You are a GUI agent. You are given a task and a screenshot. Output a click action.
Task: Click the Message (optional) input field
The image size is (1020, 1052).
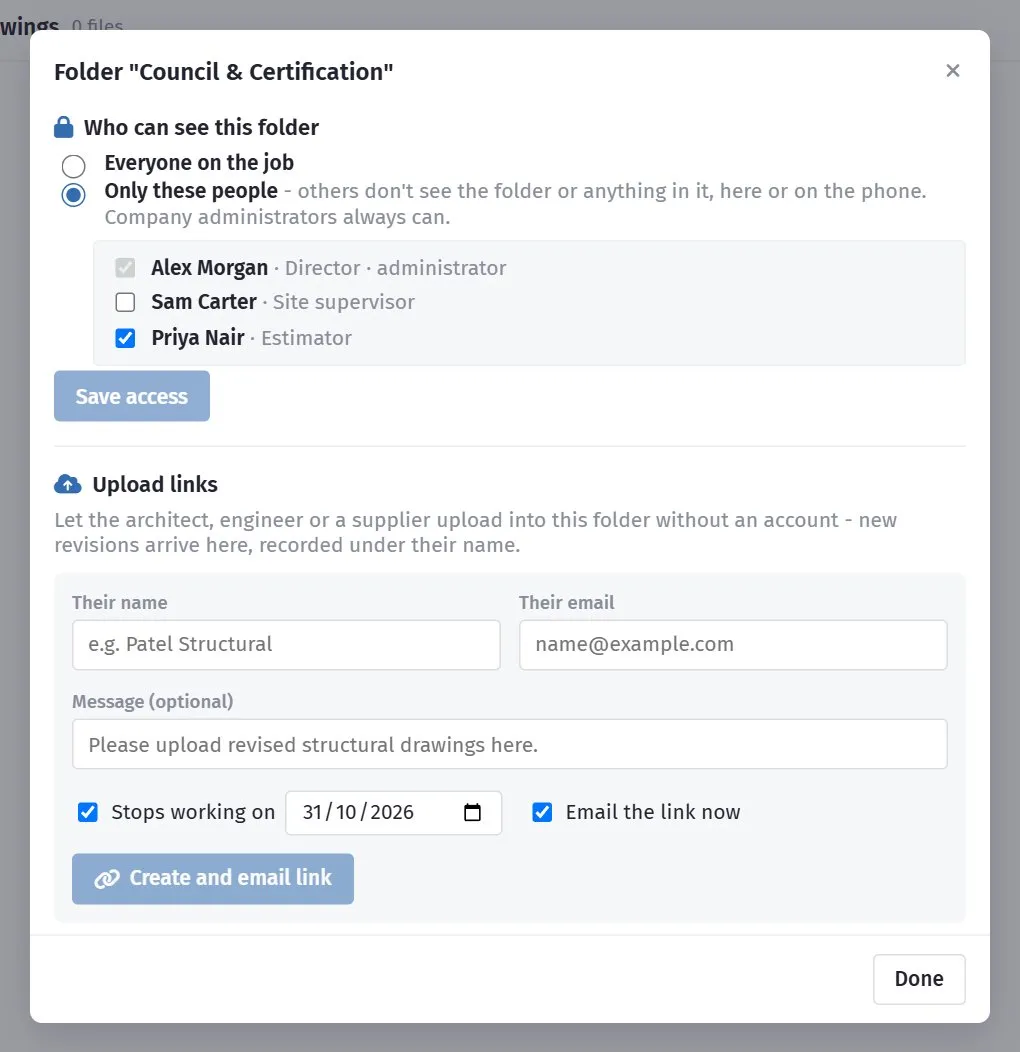(x=509, y=744)
